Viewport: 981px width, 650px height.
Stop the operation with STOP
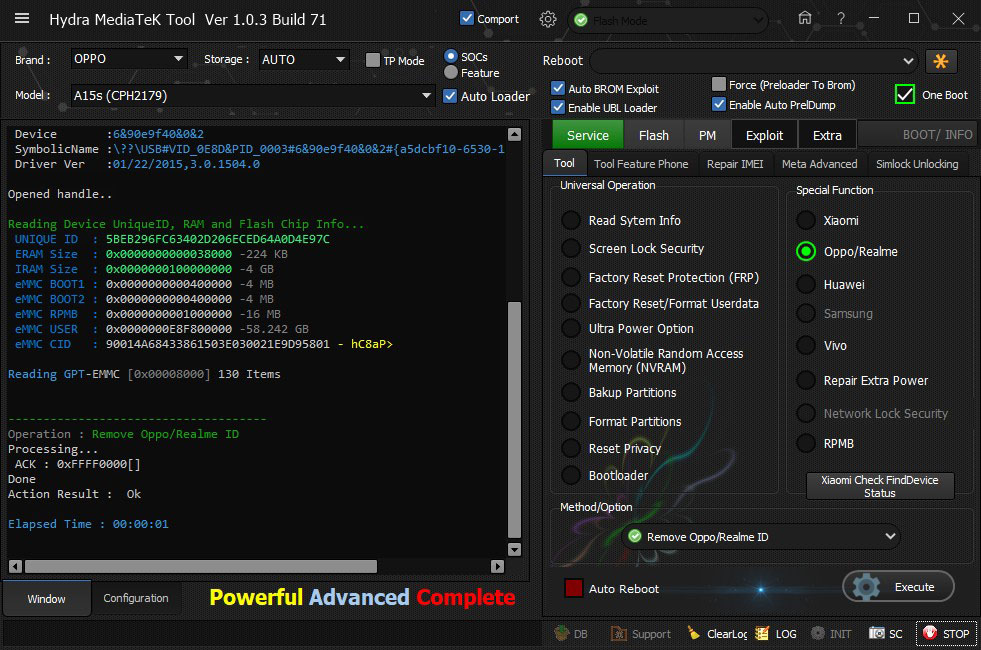point(946,634)
